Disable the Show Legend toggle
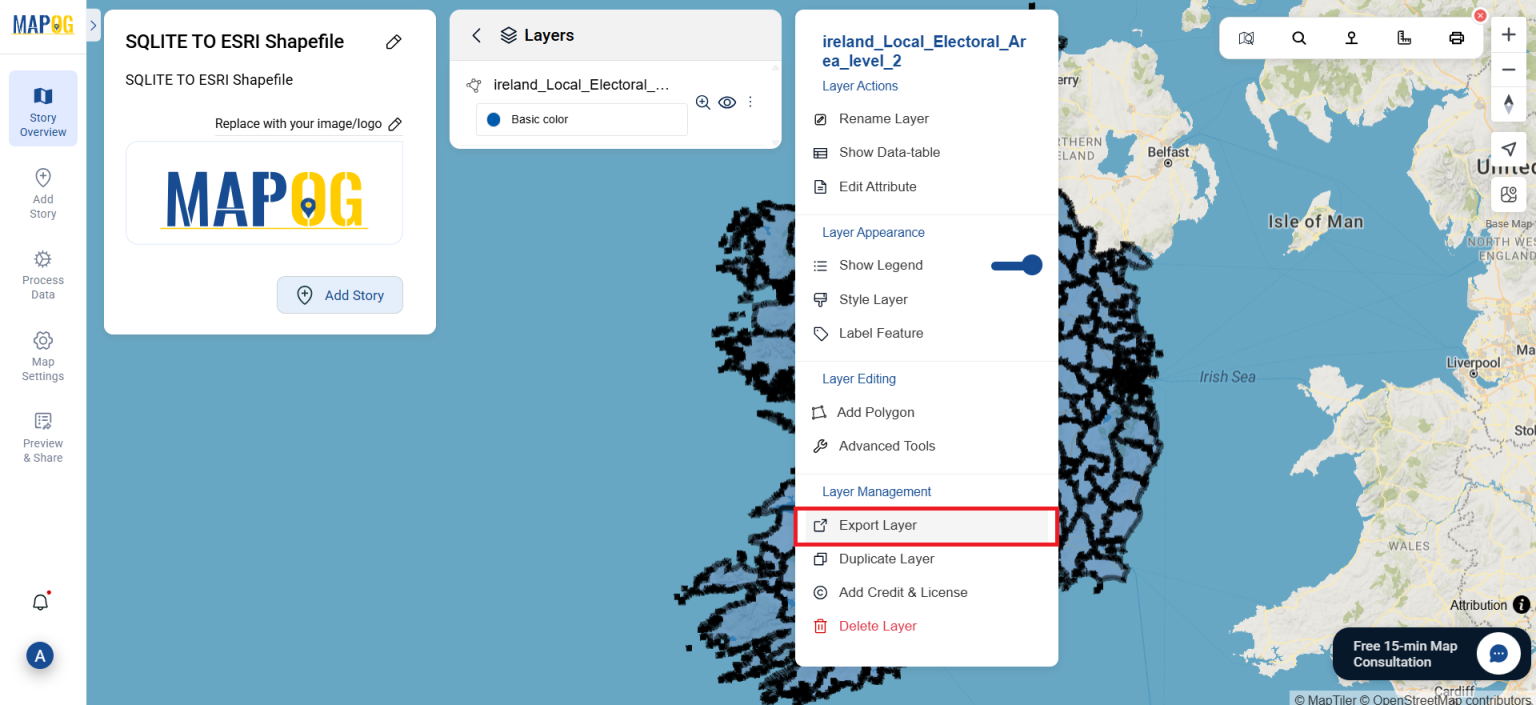 pos(1016,265)
